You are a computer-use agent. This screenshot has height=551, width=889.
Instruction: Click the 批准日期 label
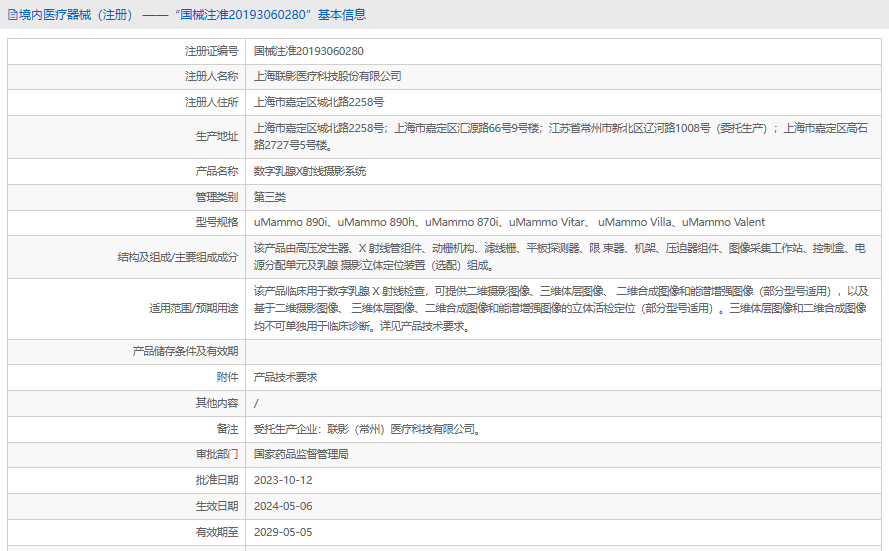[x=217, y=480]
